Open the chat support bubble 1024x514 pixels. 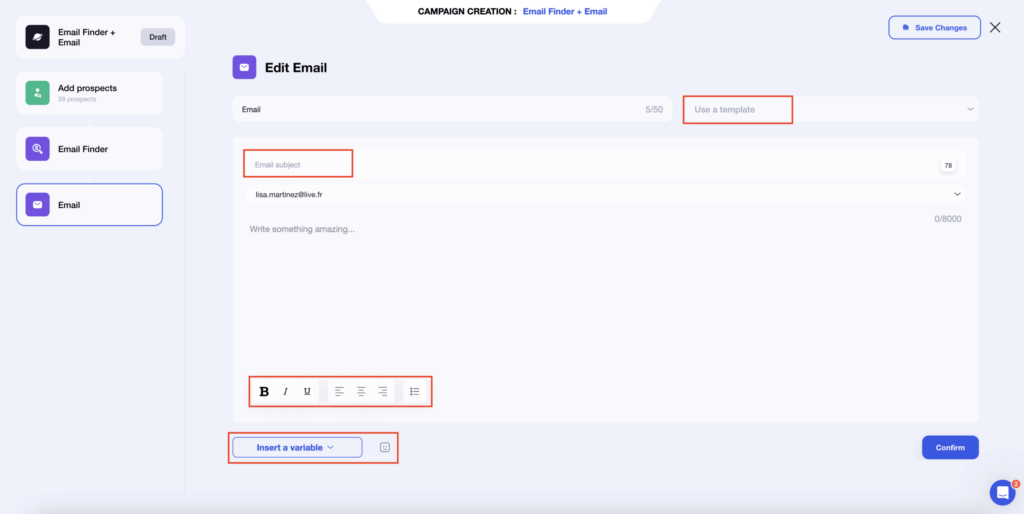point(1002,492)
